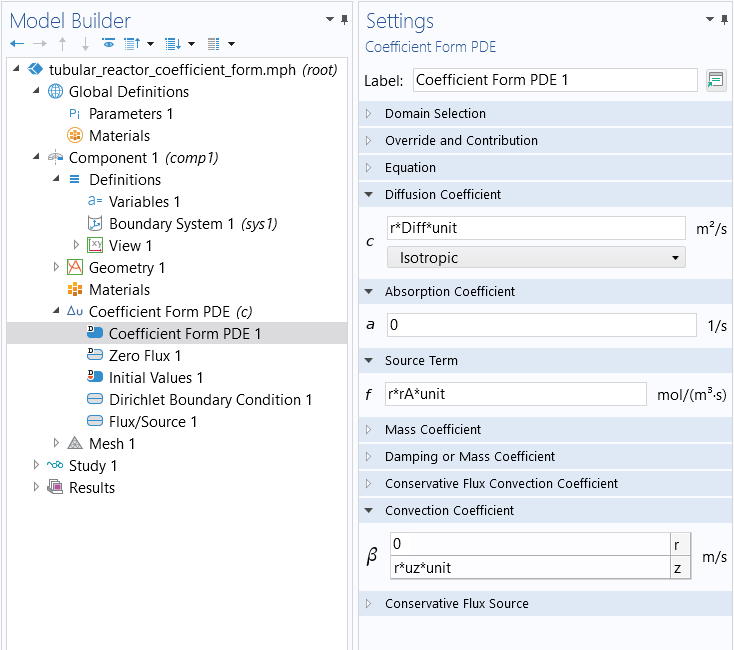Expand the Geometry 1 branch
Screen dimensions: 734x650
tap(56, 267)
